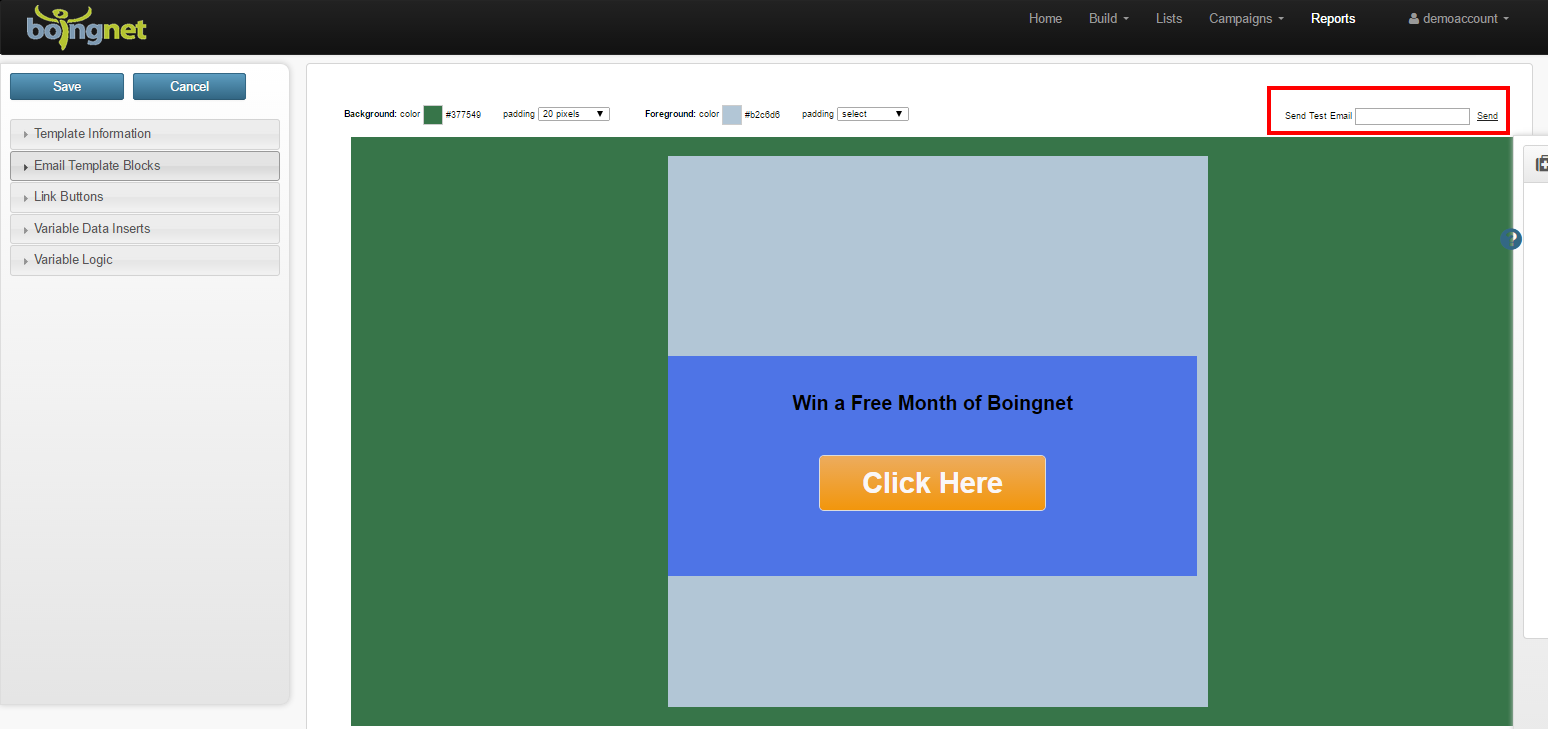This screenshot has height=729, width=1548.
Task: Expand the Variable Data Inserts section
Action: point(145,229)
